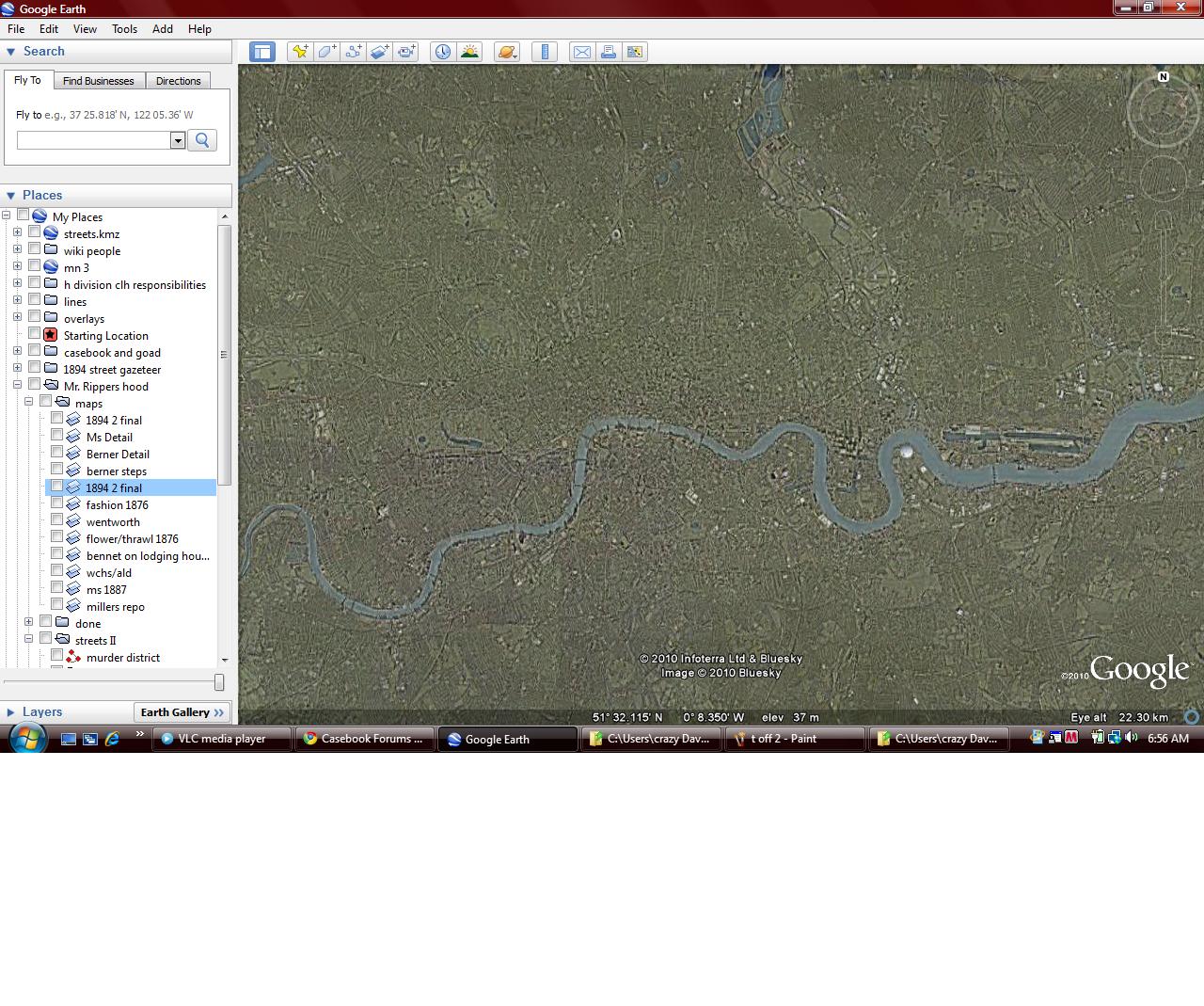Screen dimensions: 1204x1006
Task: Toggle sunlight across the landscape icon
Action: click(x=468, y=52)
